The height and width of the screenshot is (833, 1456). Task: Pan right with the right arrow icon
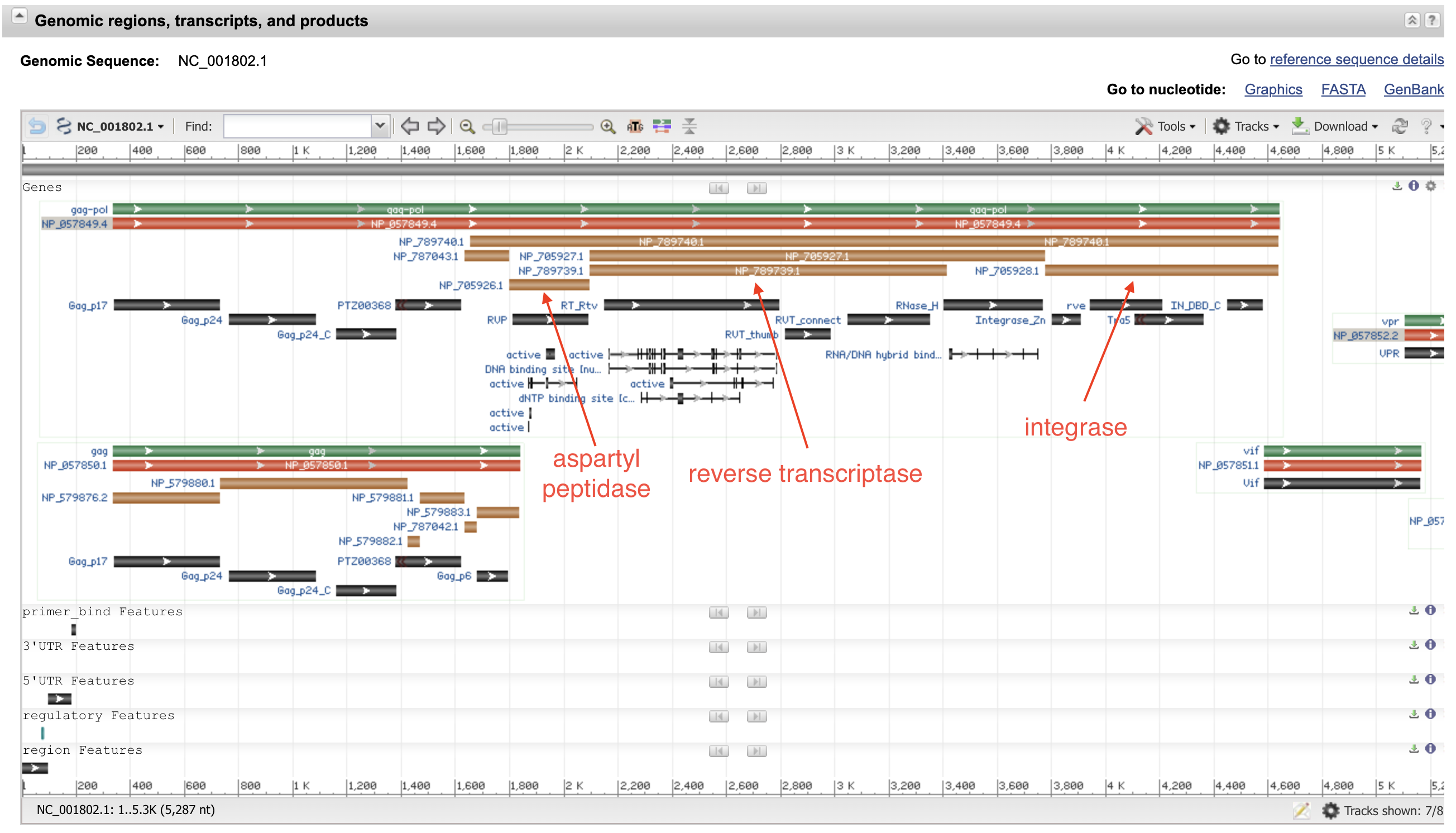coord(437,126)
